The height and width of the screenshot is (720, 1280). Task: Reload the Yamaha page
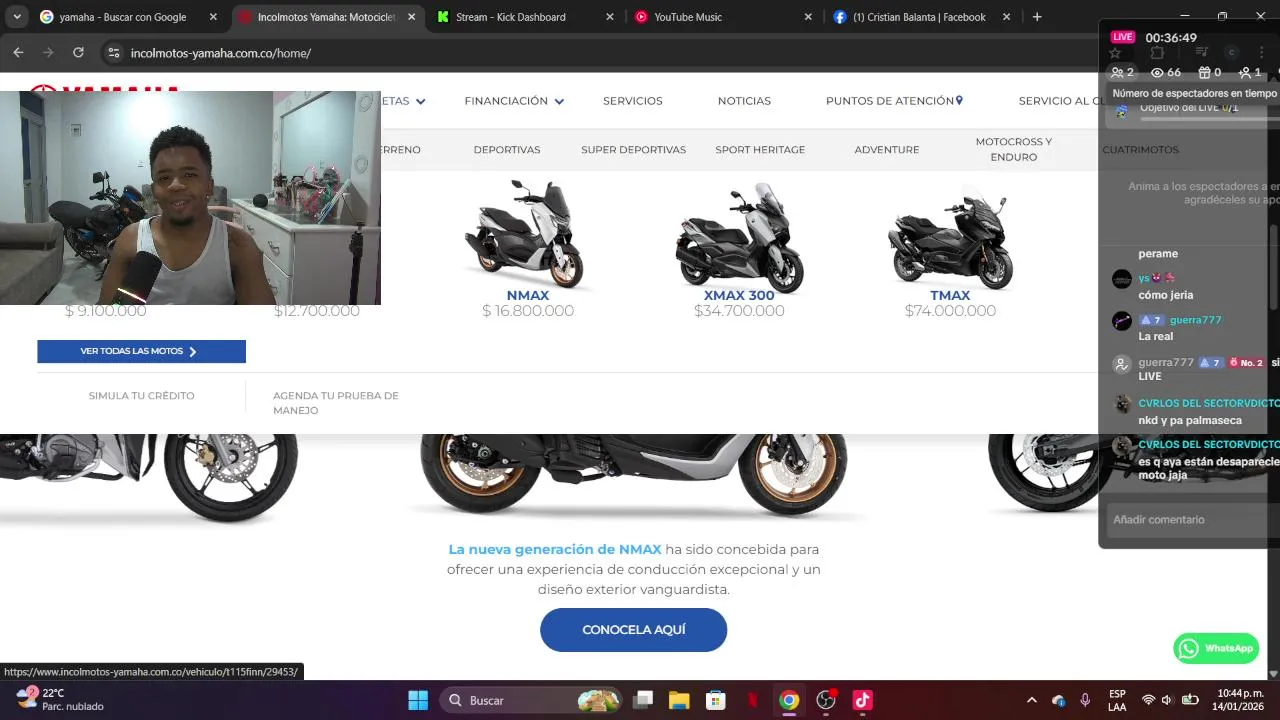(78, 53)
